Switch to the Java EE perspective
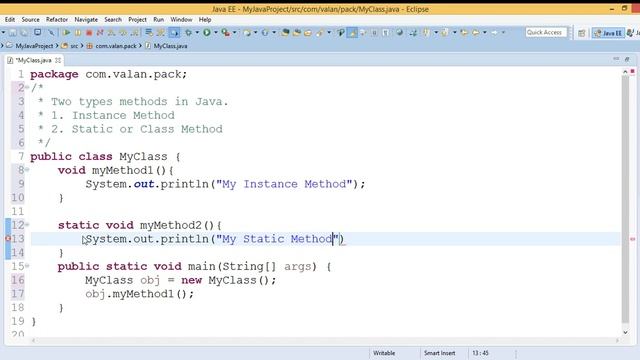Screen dimensions: 640x360 pos(609,33)
